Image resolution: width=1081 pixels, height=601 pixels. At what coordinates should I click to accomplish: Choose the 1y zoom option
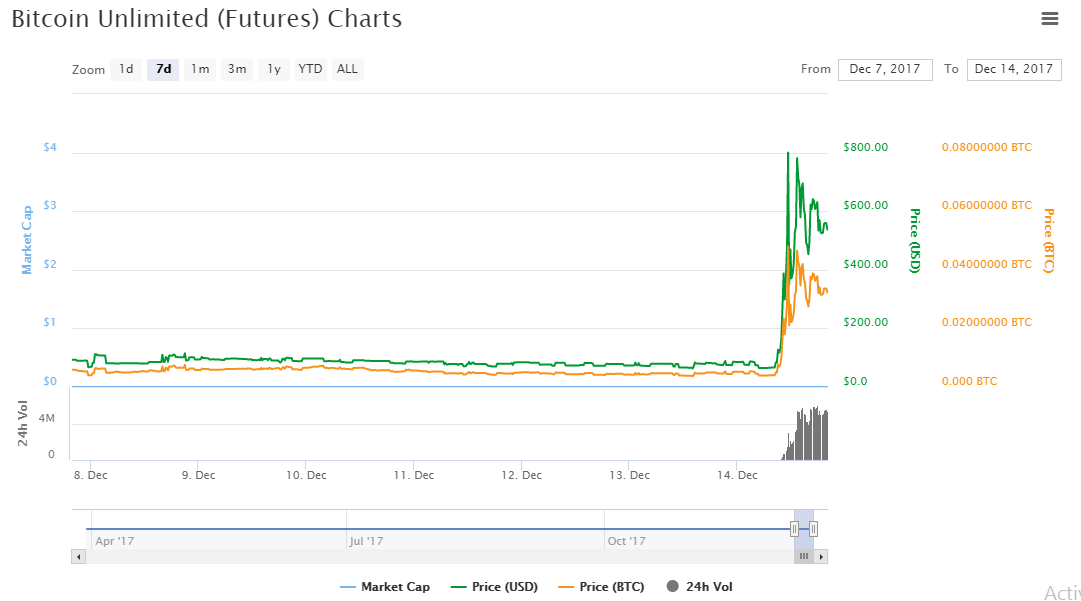[273, 69]
